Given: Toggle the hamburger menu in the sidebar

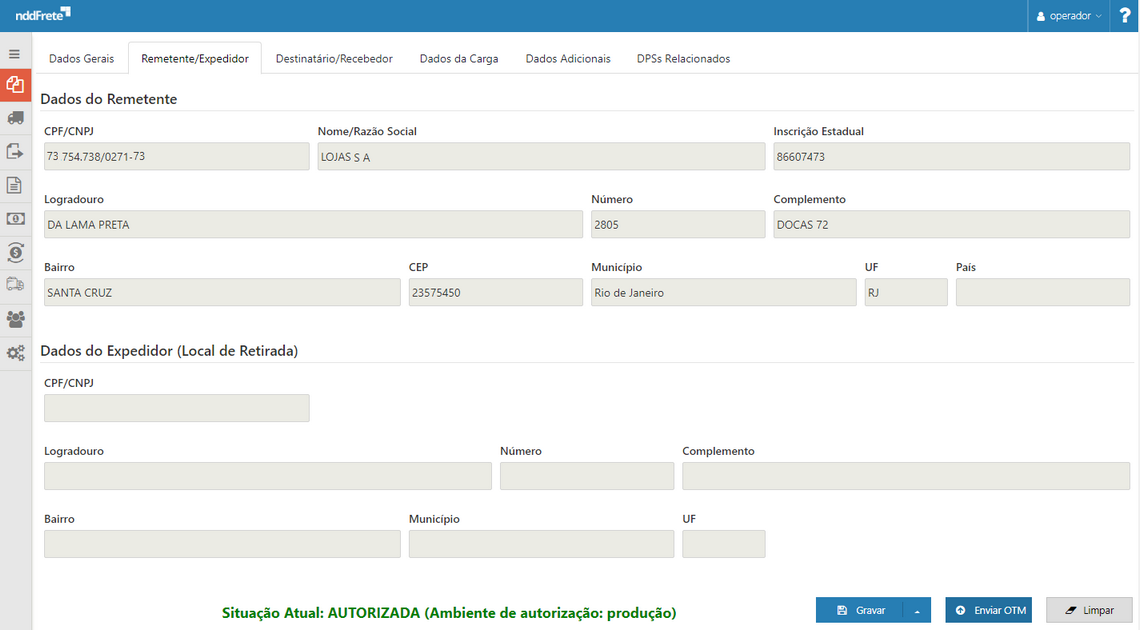Looking at the screenshot, I should coord(15,54).
